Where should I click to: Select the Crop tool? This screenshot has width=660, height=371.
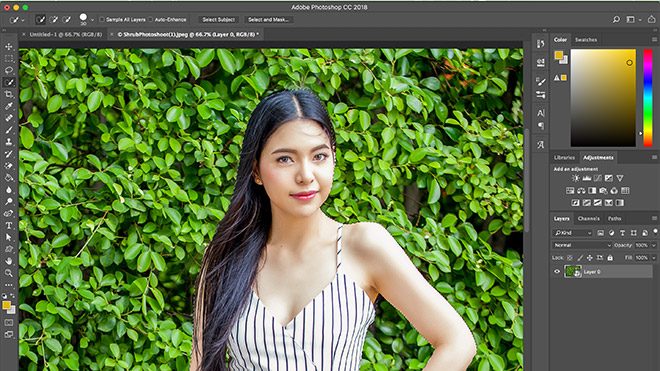coord(9,94)
